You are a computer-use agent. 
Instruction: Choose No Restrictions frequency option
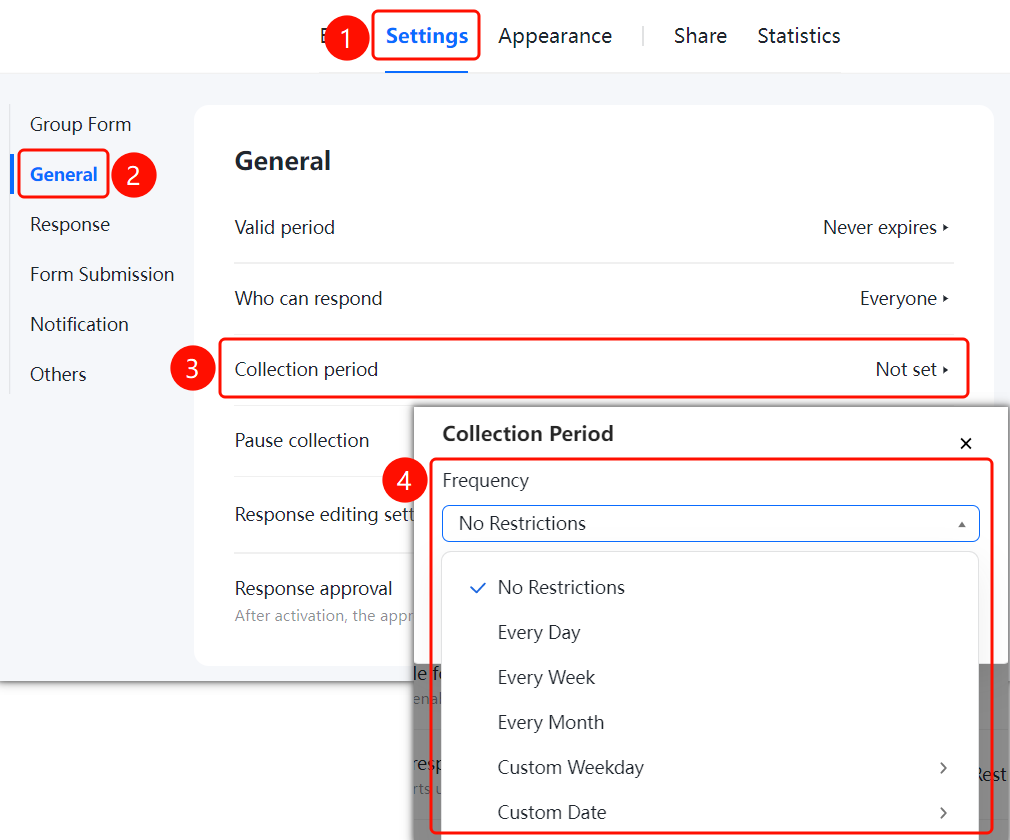point(561,587)
